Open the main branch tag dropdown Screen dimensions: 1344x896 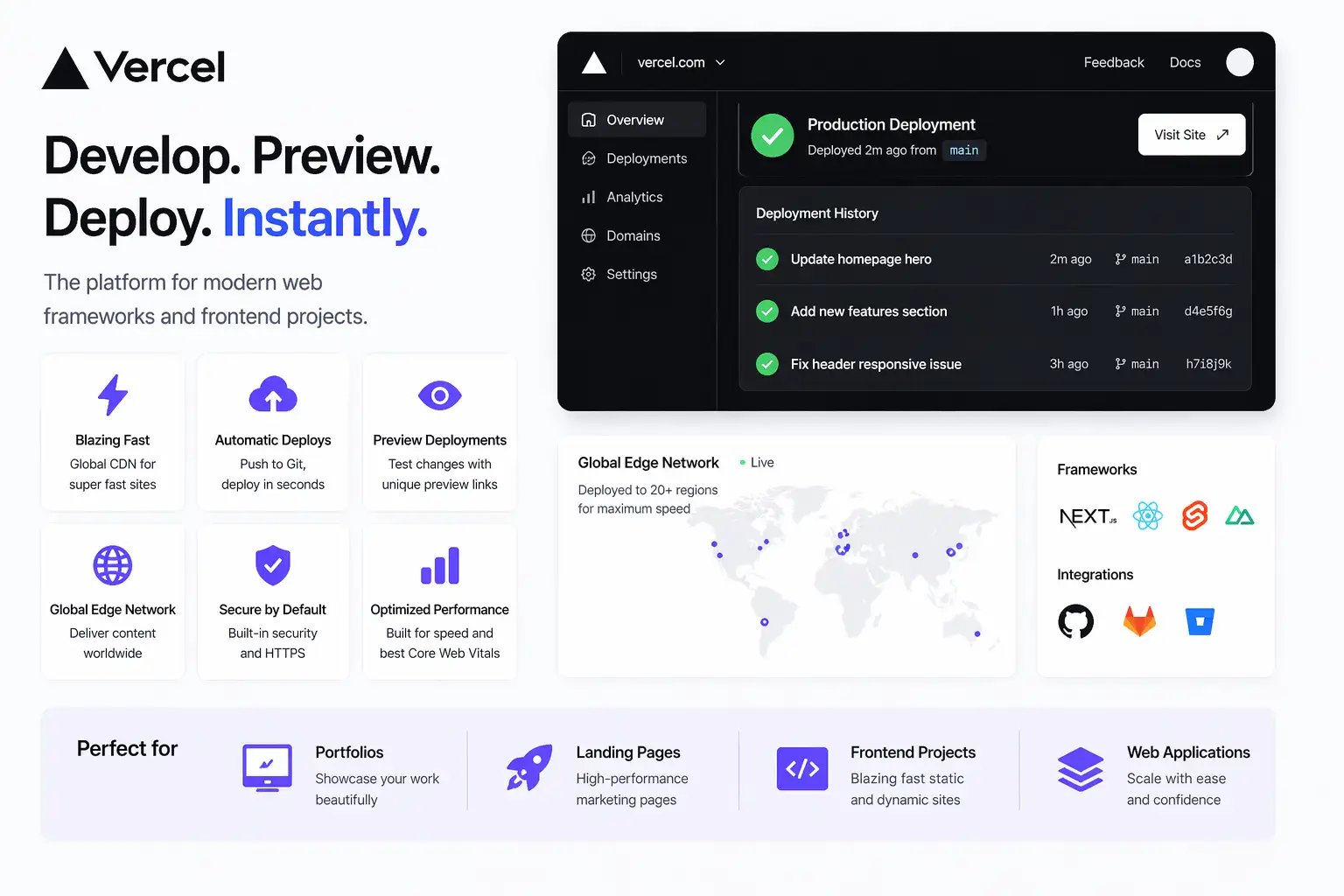(x=964, y=150)
